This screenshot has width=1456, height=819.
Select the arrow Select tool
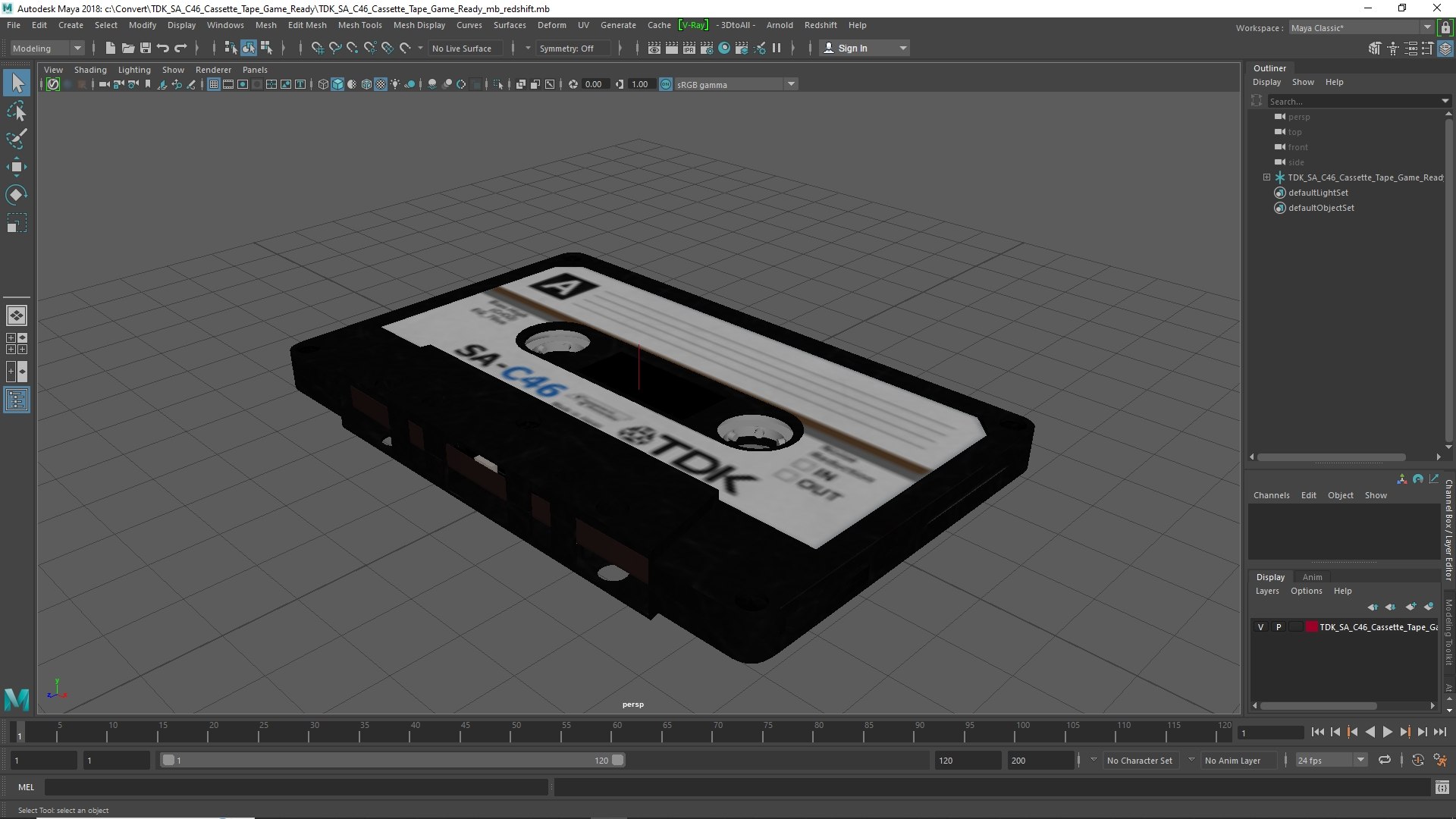click(x=17, y=83)
